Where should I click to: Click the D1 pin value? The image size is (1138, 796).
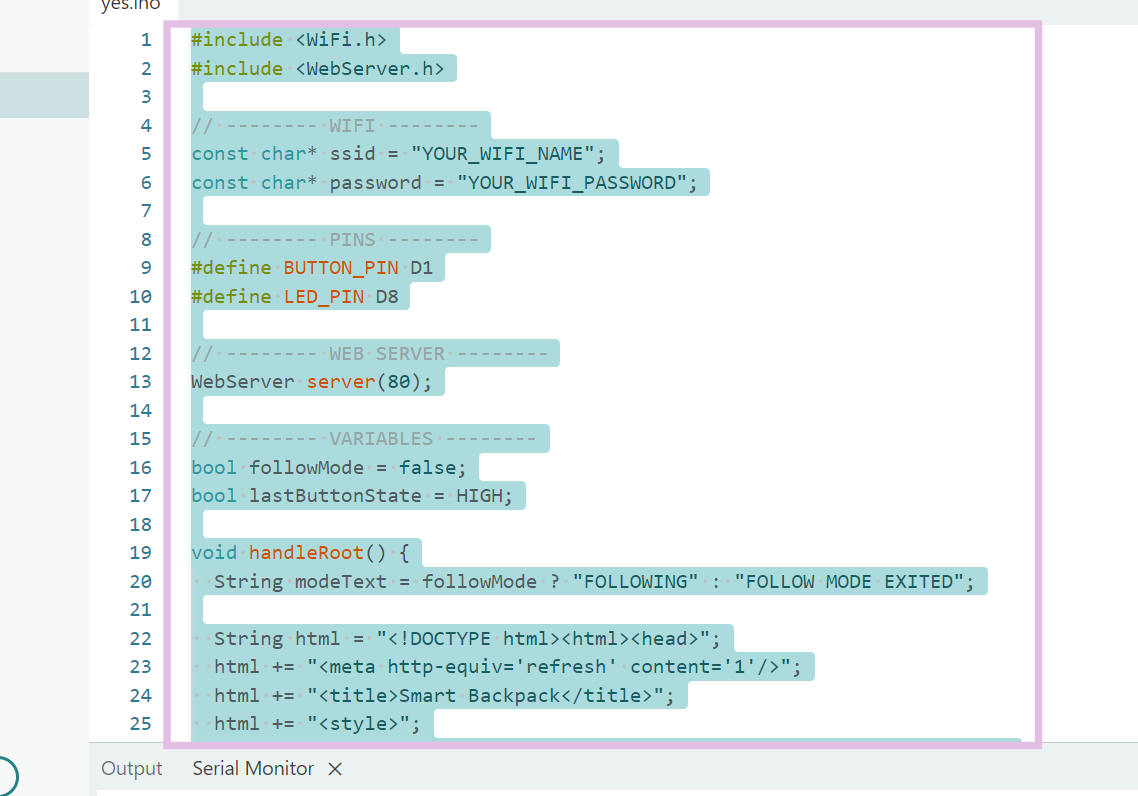[x=421, y=268]
